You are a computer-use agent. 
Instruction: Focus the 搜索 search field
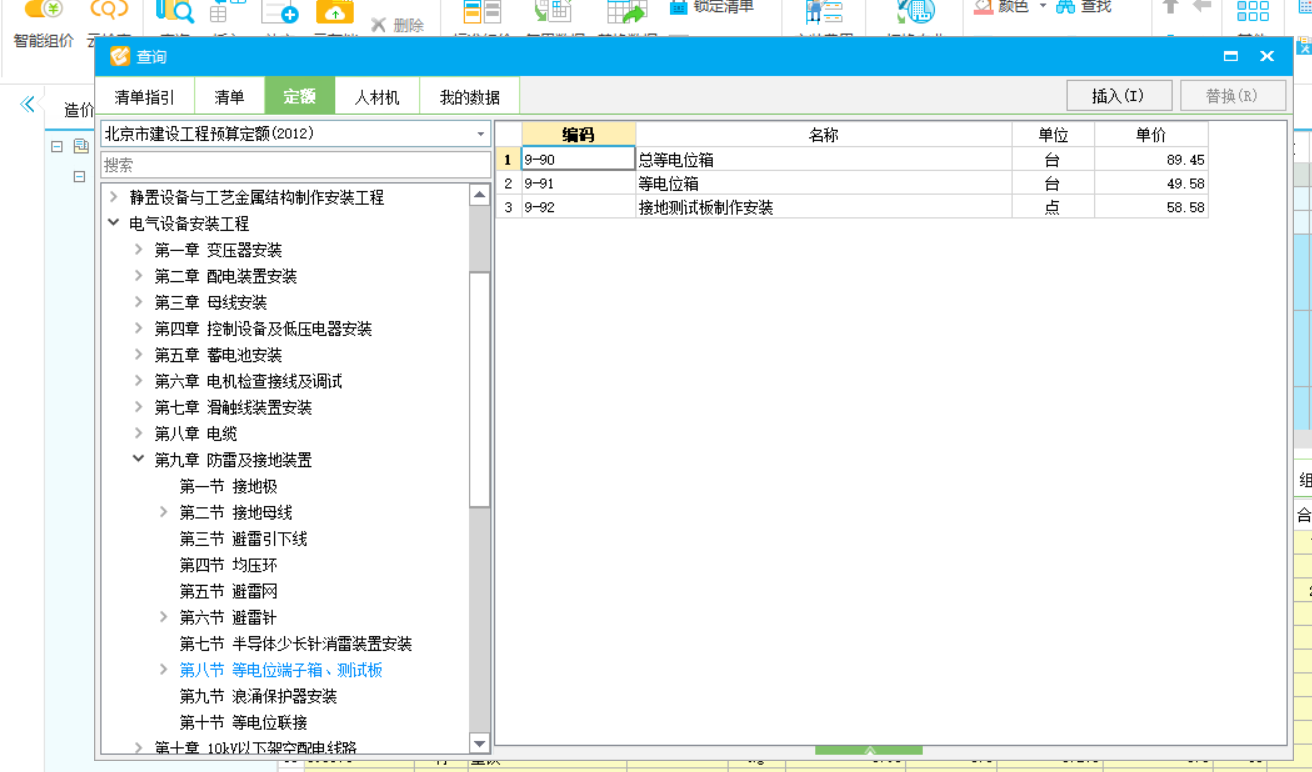[296, 165]
